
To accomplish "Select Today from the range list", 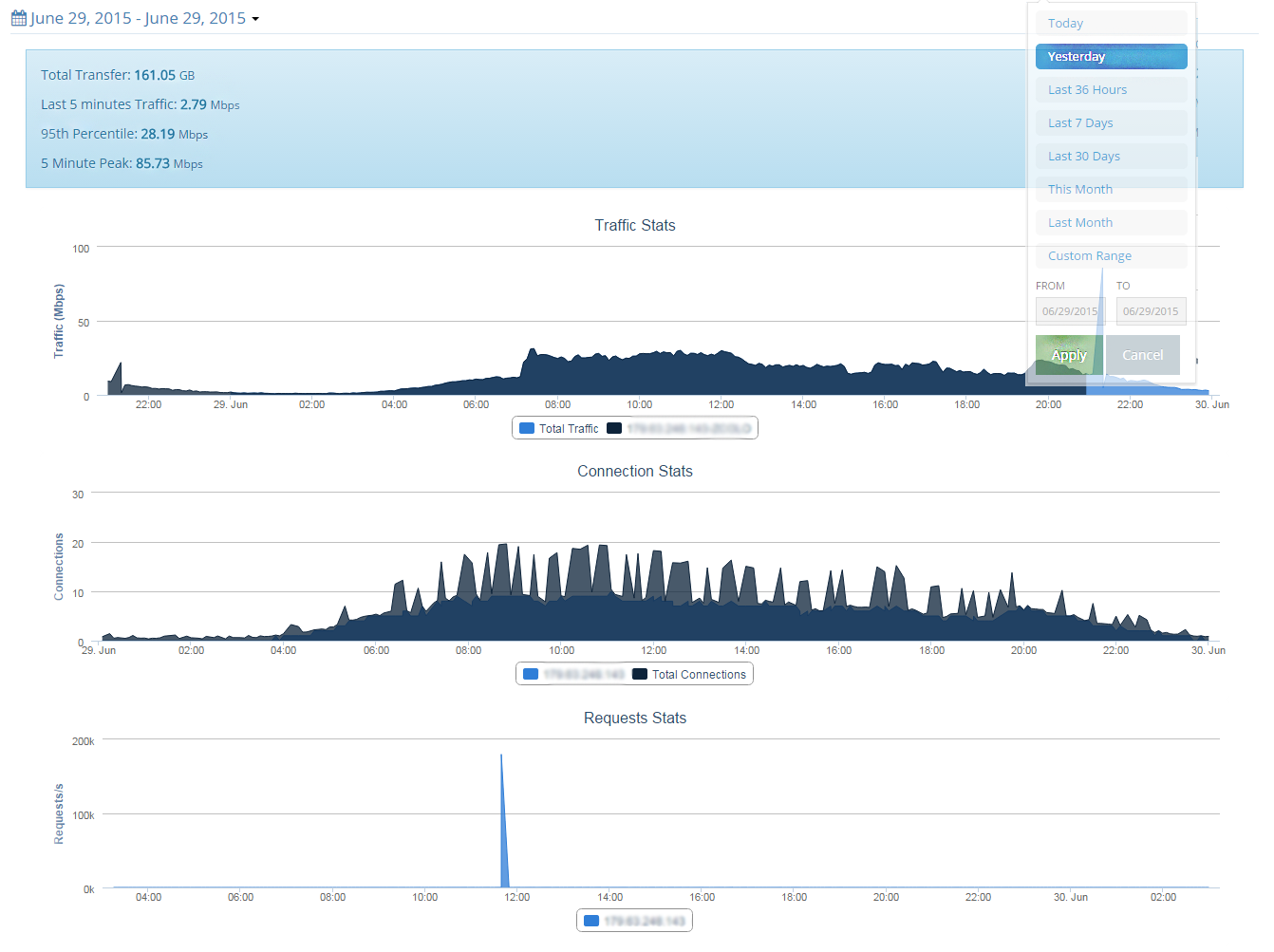I will click(1112, 23).
